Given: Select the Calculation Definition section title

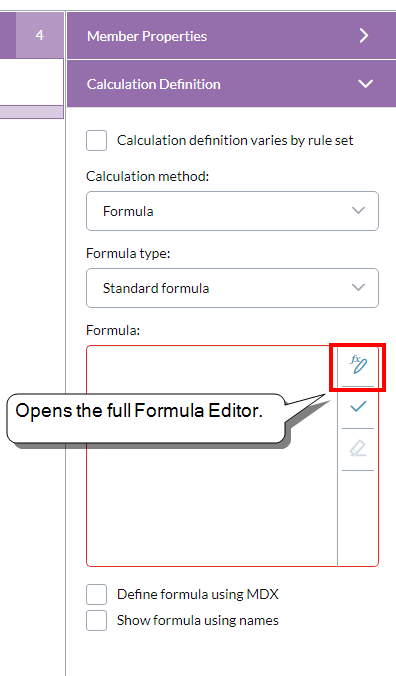Looking at the screenshot, I should tap(154, 84).
